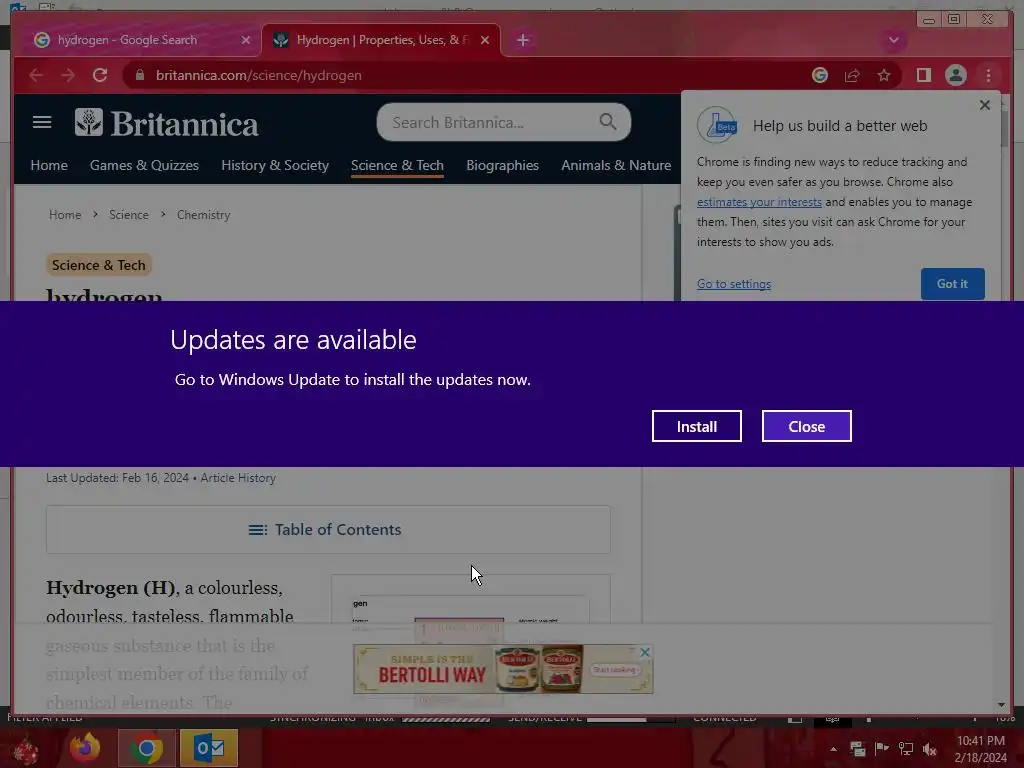
Task: Close the hydrogen Google Search tab
Action: click(246, 40)
